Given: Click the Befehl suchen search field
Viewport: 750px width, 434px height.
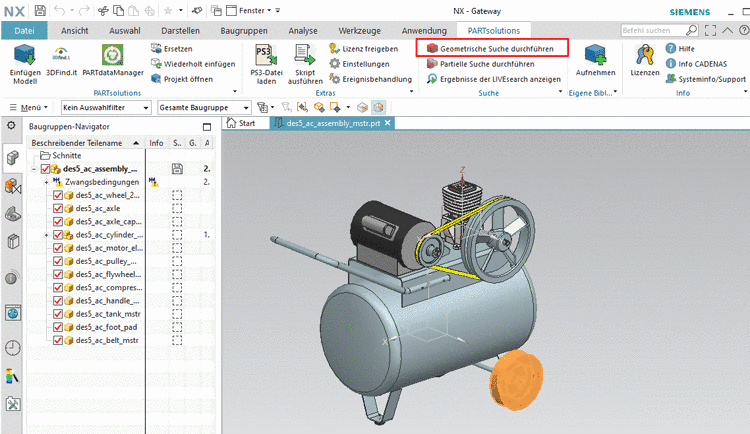Looking at the screenshot, I should (652, 30).
